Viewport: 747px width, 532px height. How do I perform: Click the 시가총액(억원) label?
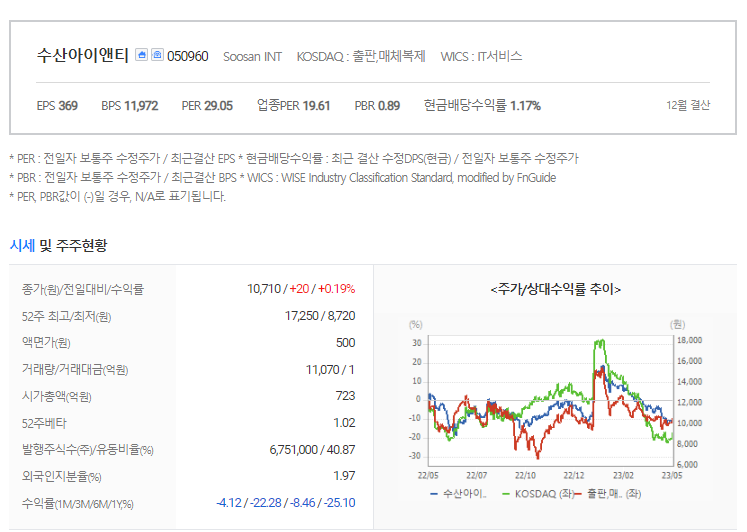(x=56, y=396)
